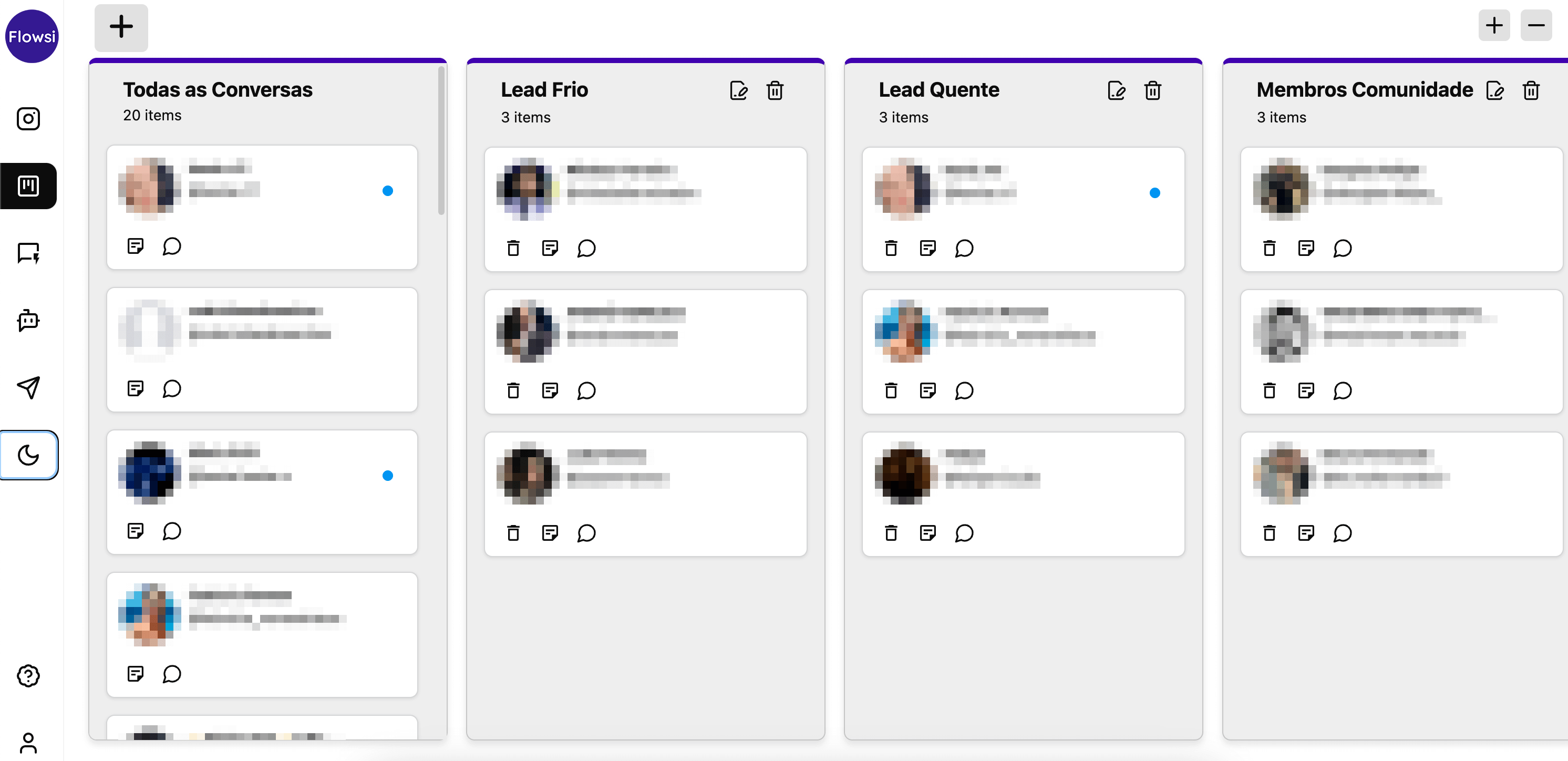This screenshot has width=1568, height=761.
Task: Edit the Lead Quente column name
Action: pos(1116,91)
